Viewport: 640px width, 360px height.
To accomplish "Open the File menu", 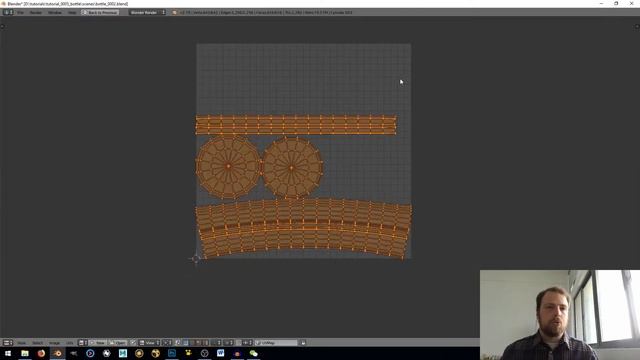I will pyautogui.click(x=20, y=13).
